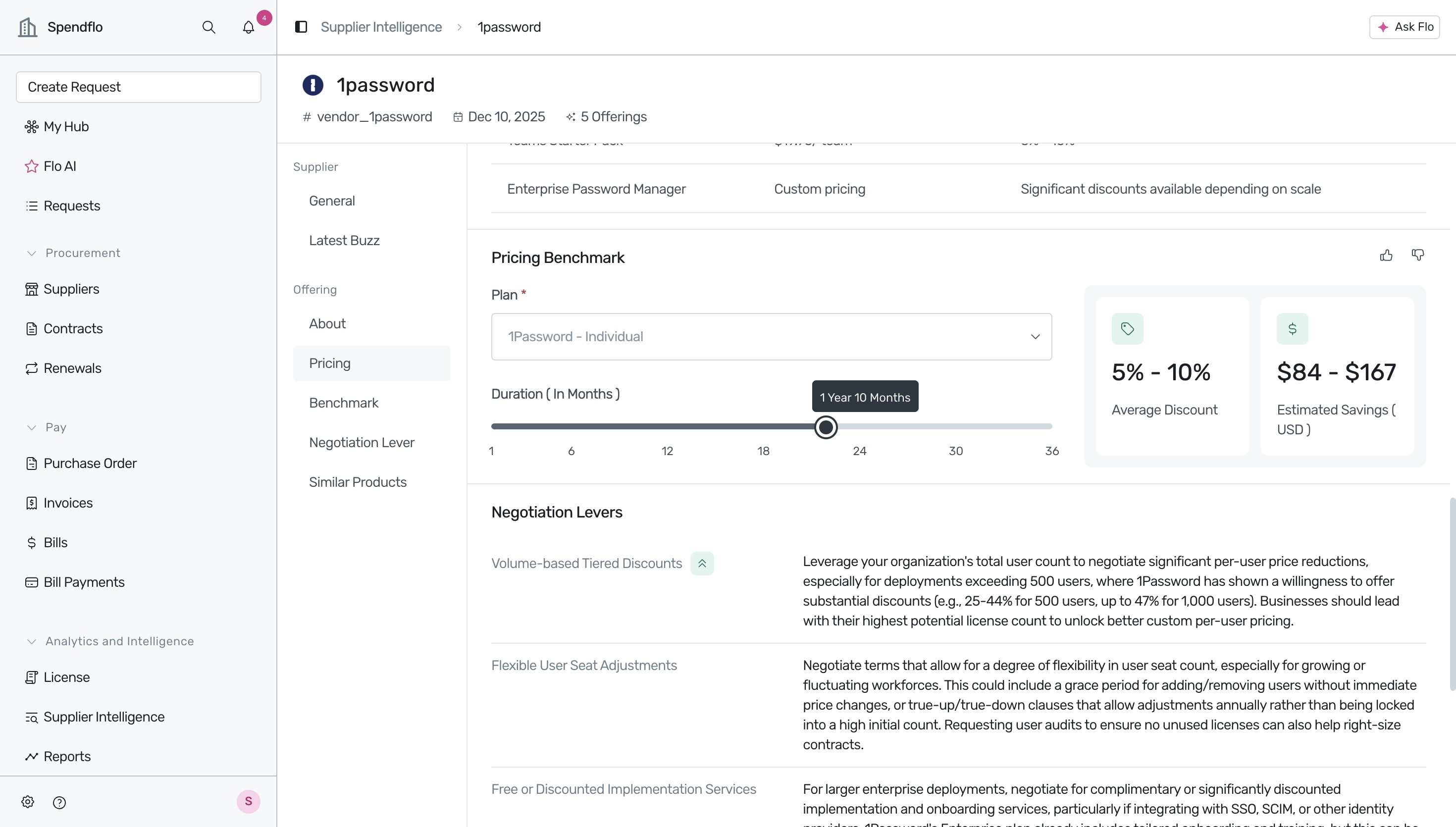Screen dimensions: 1456x827
Task: Open Flo AI page
Action: click(x=59, y=166)
